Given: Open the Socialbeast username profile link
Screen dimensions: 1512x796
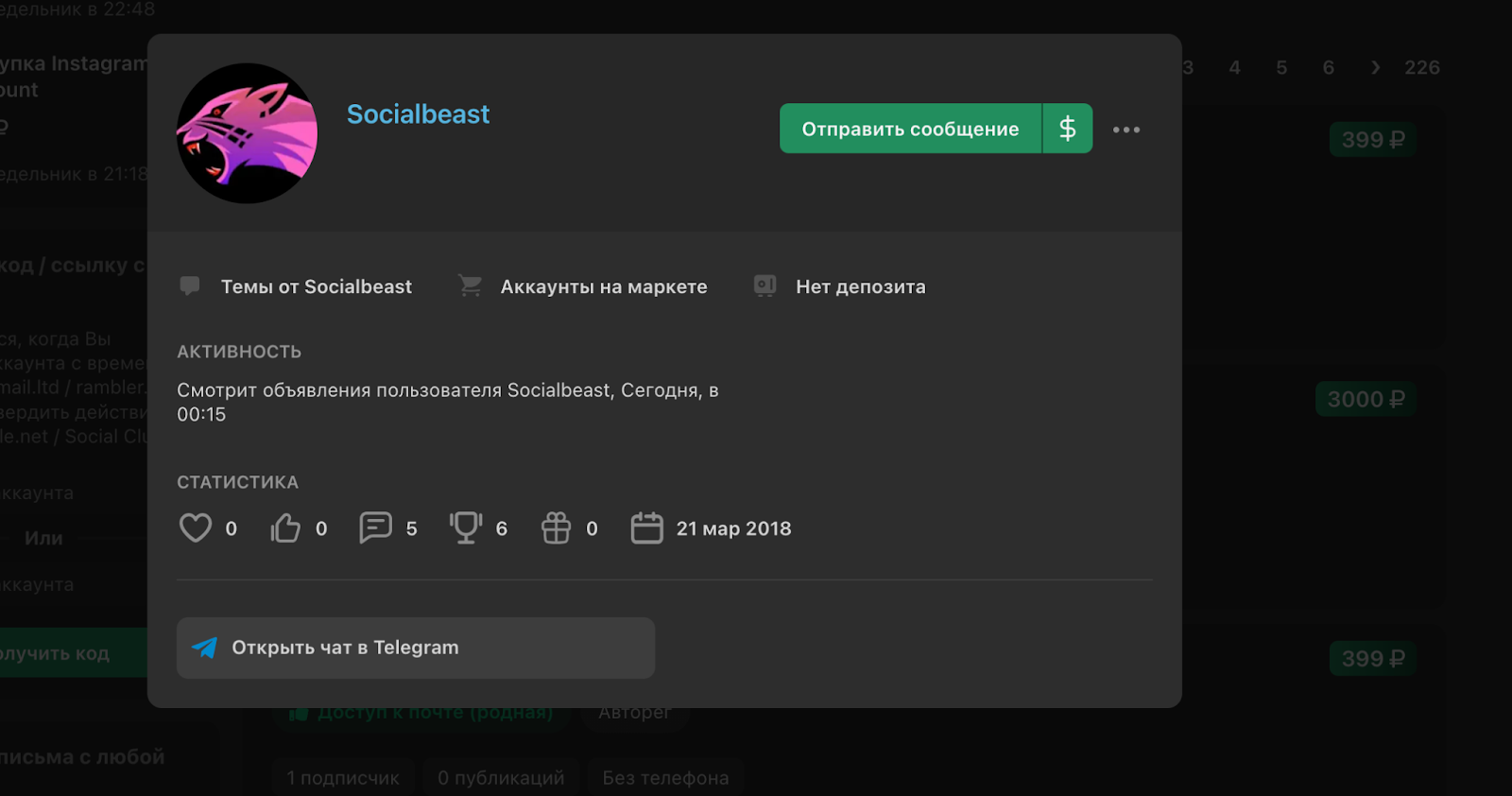Looking at the screenshot, I should tap(418, 114).
